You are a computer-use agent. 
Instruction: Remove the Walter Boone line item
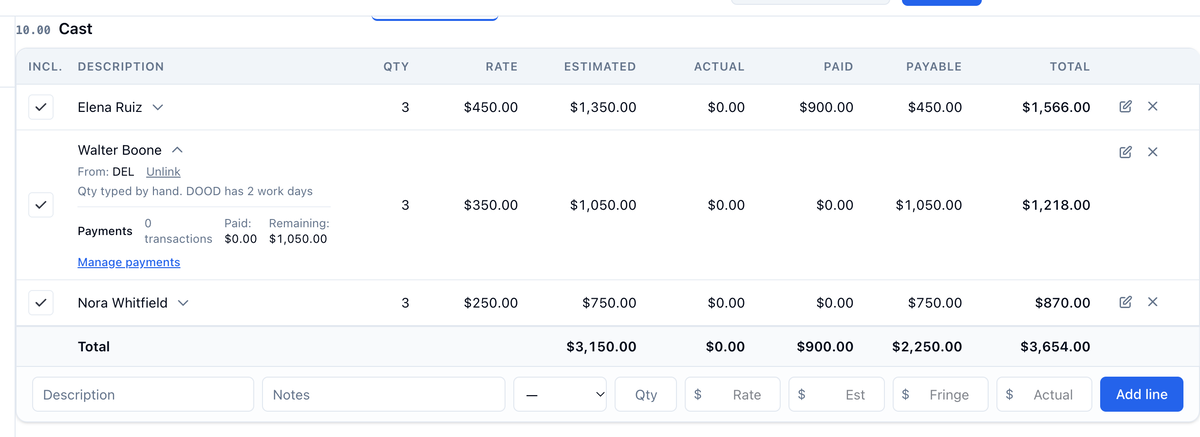tap(1152, 152)
